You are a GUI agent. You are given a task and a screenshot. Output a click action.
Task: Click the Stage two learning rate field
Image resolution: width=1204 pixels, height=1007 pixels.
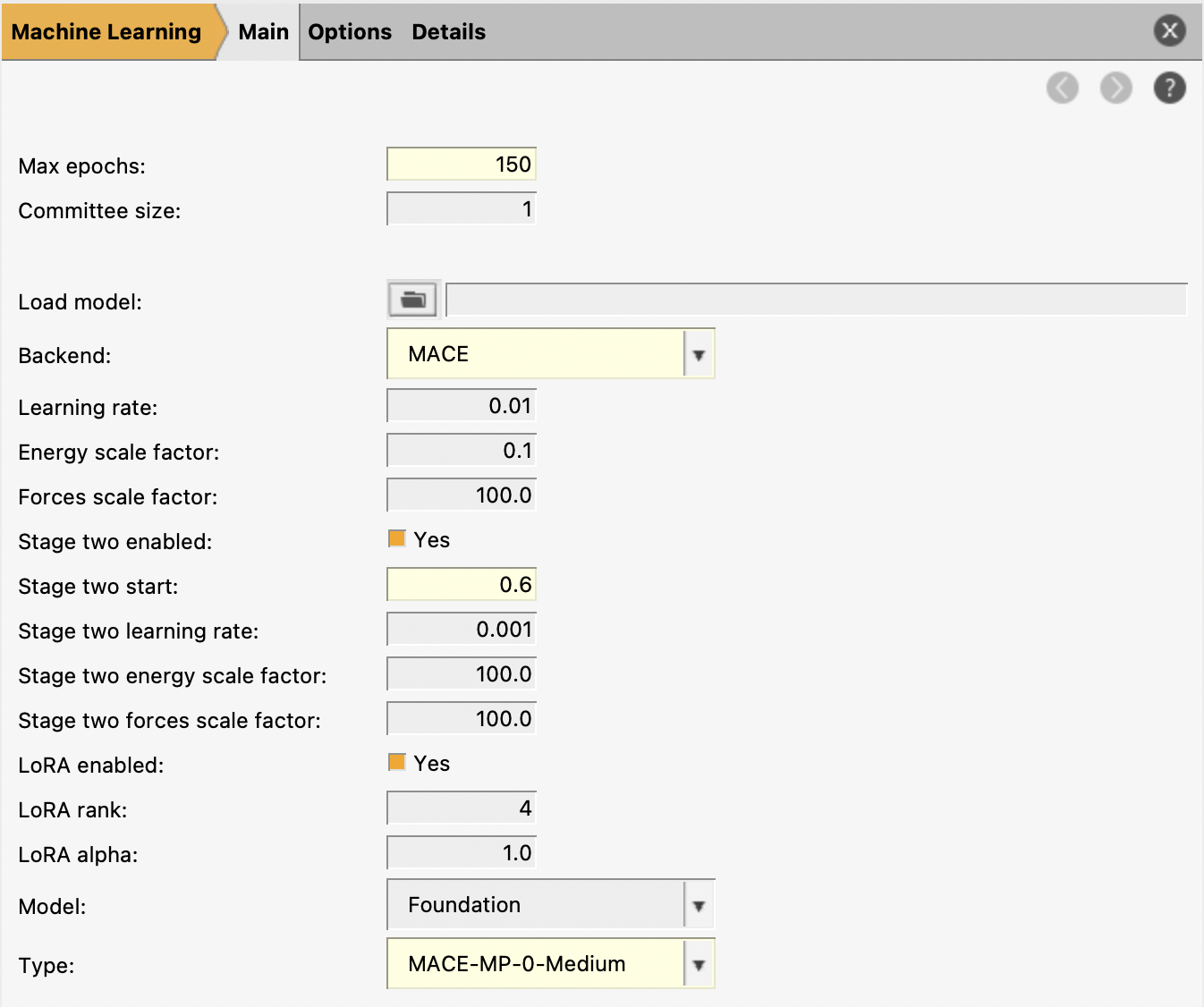click(x=462, y=630)
